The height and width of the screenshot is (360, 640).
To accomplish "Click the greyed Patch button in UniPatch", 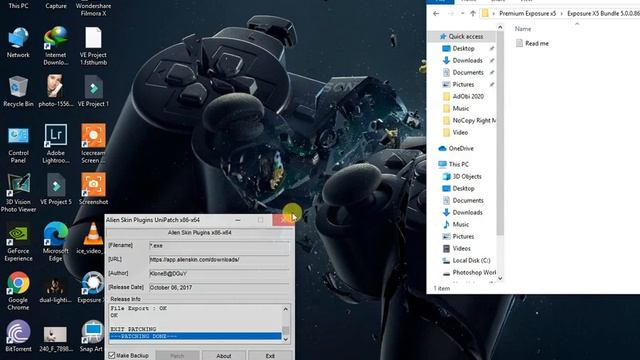I will (177, 356).
